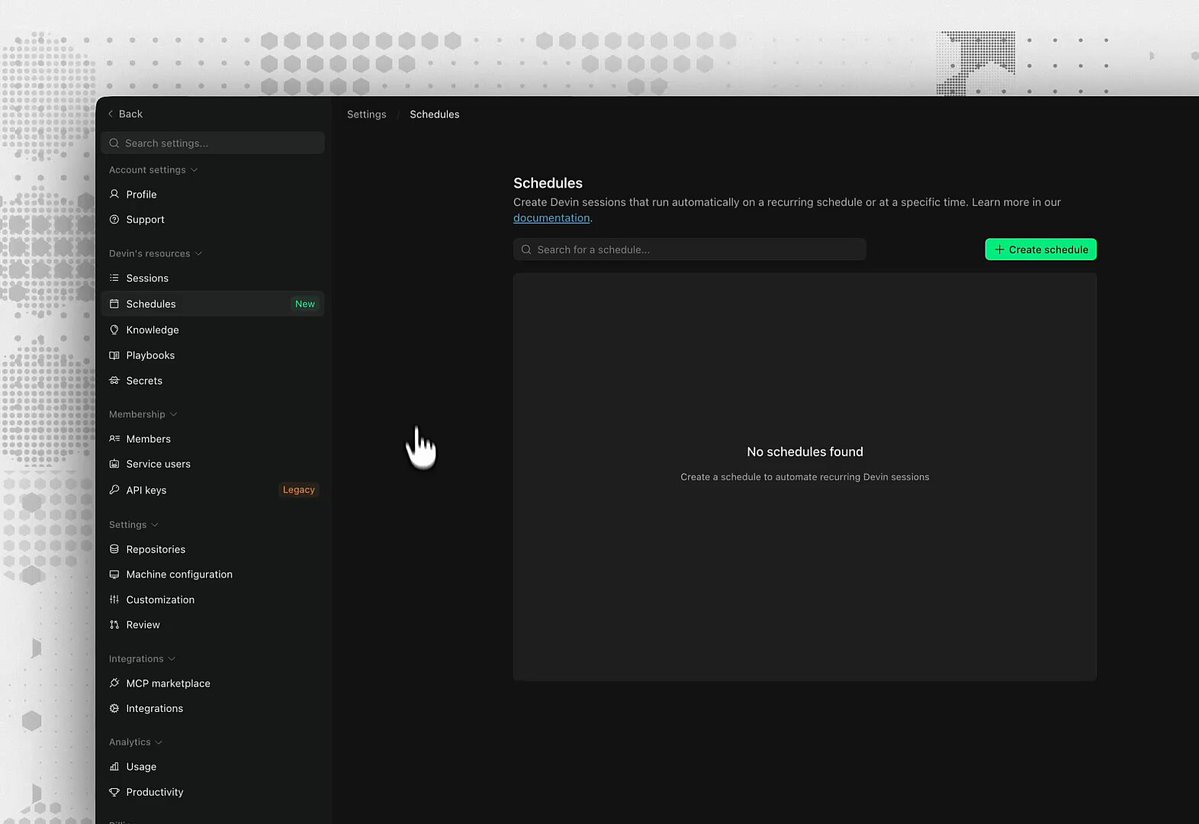The width and height of the screenshot is (1199, 824).
Task: Go to Machine configuration settings
Action: click(x=179, y=574)
